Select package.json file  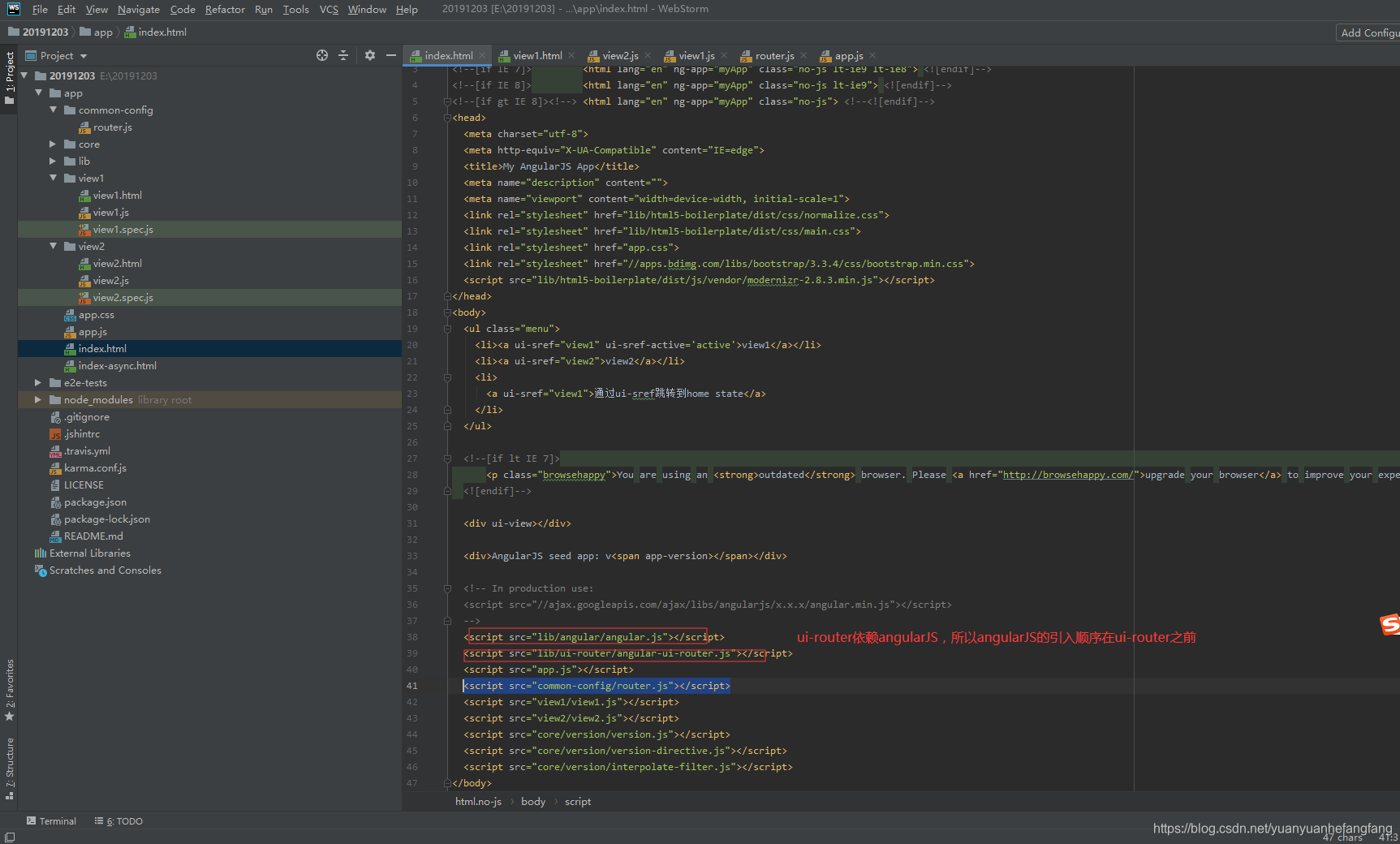coord(95,502)
